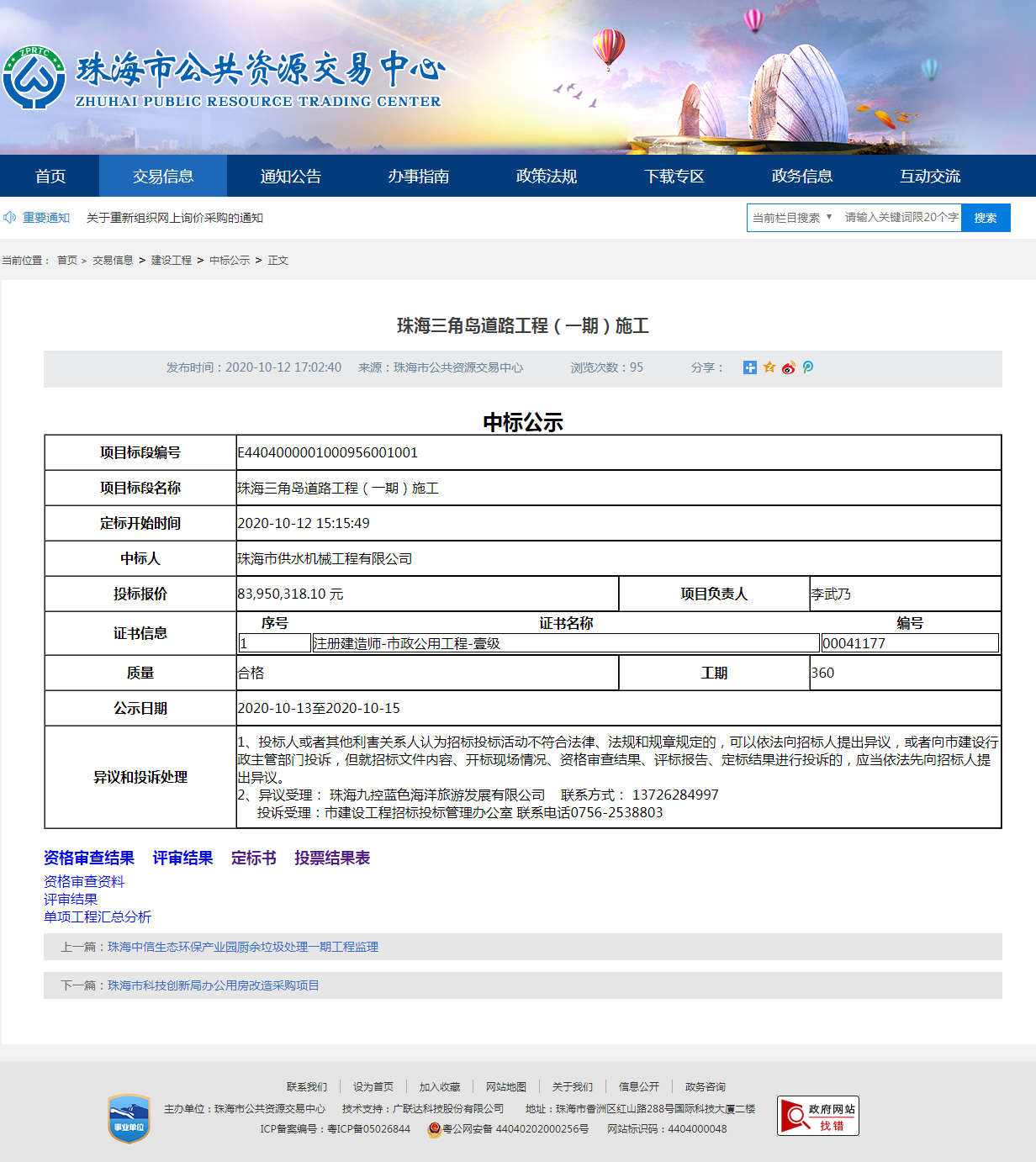
Task: Open previous article 珠海中信生态环保产业园厨余垃圾处理一期工程监理
Action: 243,947
